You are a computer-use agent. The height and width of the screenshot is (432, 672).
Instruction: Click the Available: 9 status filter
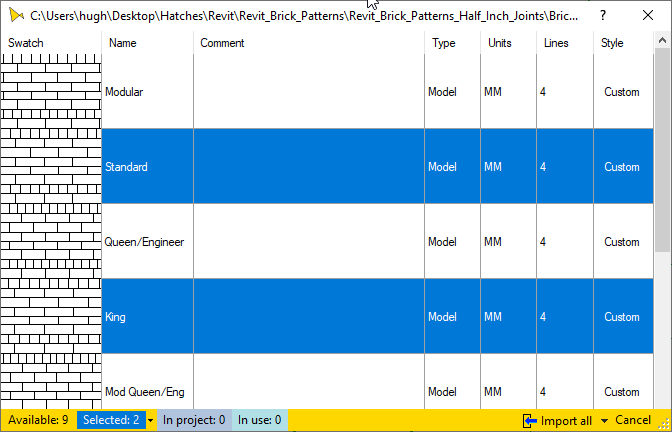38,420
